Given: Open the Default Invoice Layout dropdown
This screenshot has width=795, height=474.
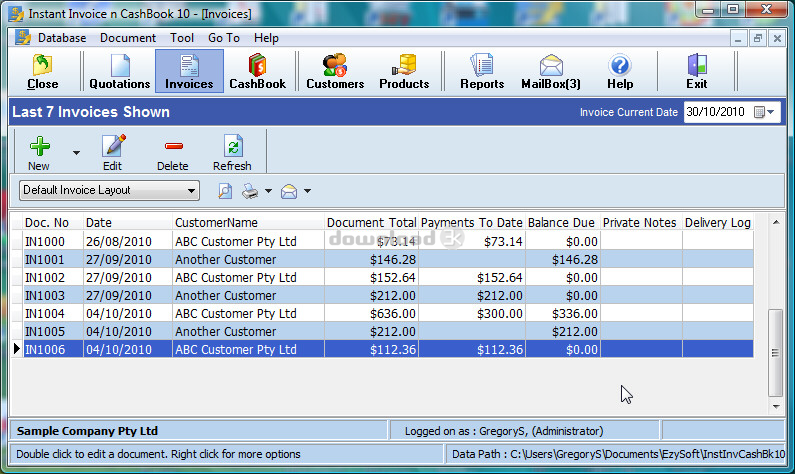Looking at the screenshot, I should click(x=110, y=191).
